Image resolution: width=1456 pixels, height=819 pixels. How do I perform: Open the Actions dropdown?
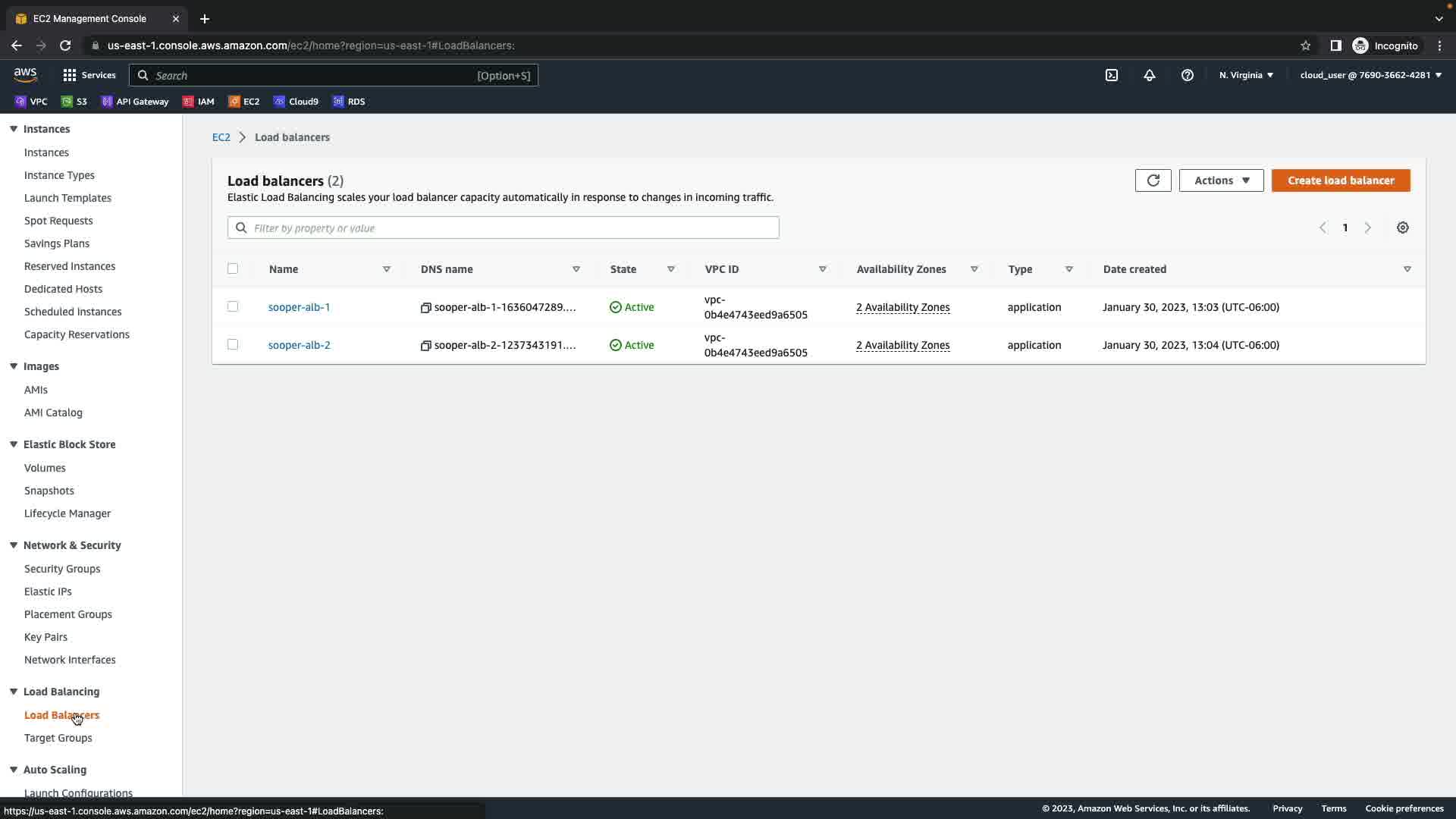tap(1221, 180)
